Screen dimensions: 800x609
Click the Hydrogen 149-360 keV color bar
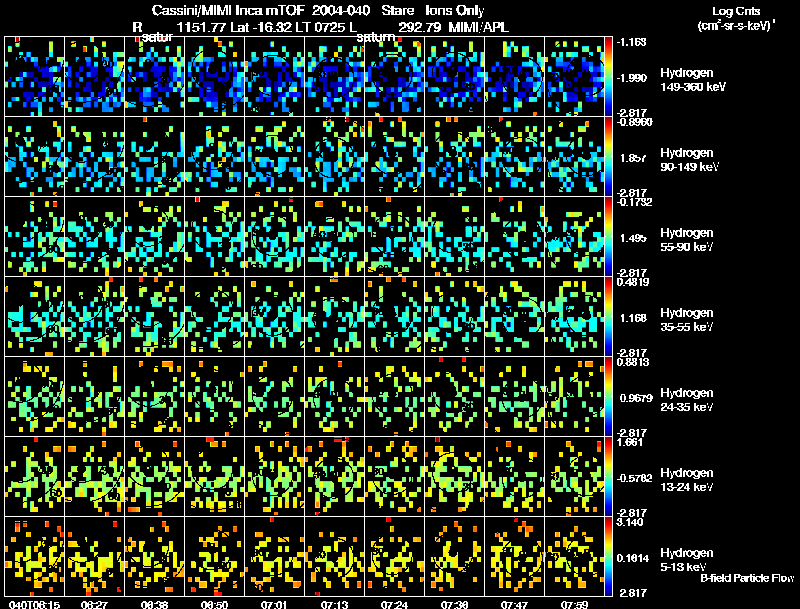(608, 76)
